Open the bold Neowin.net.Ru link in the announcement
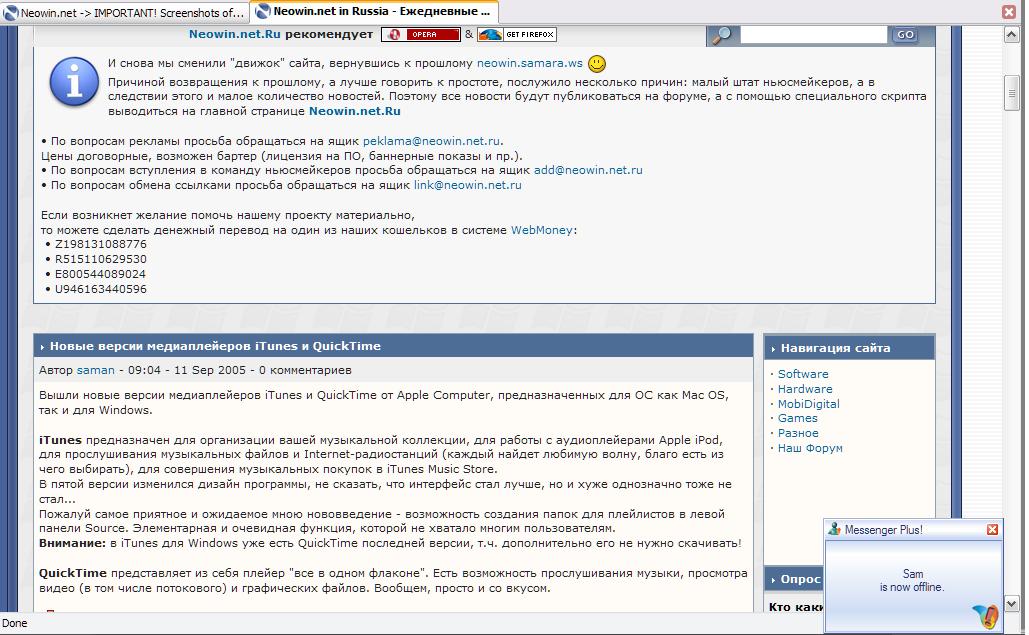1029x635 pixels. coord(354,111)
